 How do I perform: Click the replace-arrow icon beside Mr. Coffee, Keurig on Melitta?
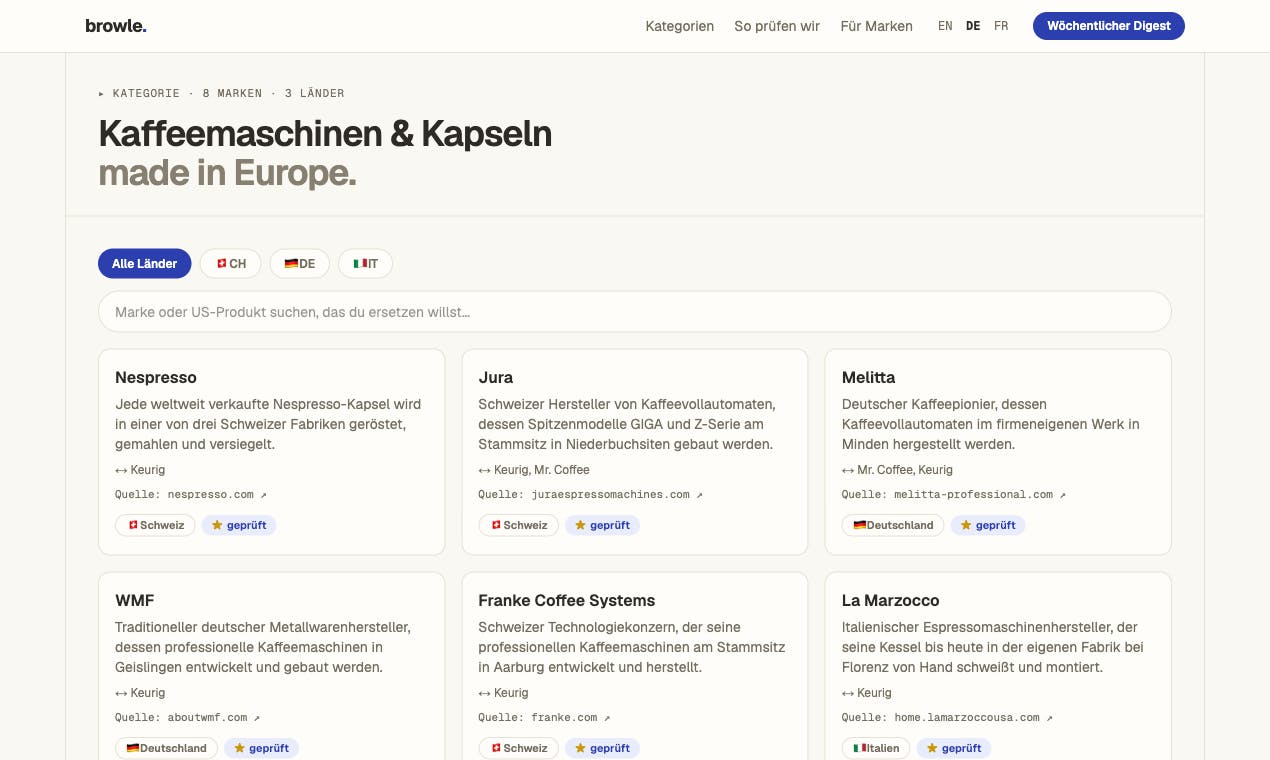coord(848,470)
